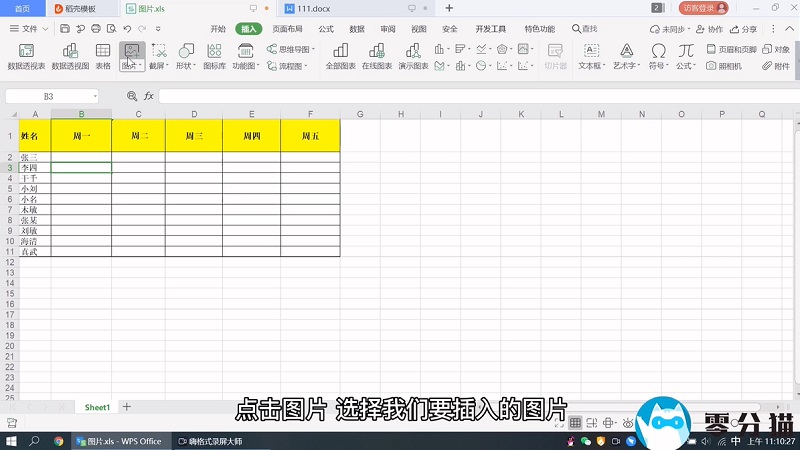800x450 pixels.
Task: Click the 附件 attachment icon
Action: pos(775,66)
